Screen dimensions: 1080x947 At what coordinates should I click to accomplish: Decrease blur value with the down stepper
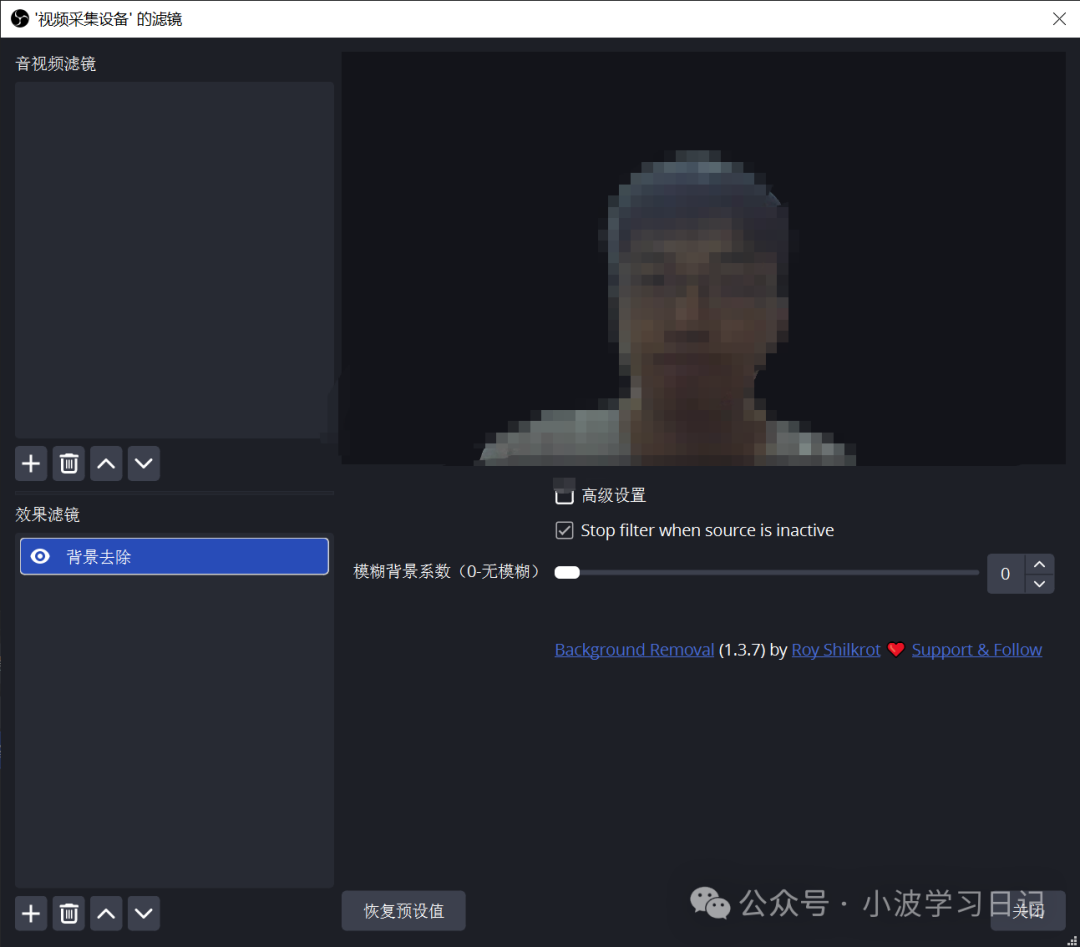click(x=1040, y=584)
